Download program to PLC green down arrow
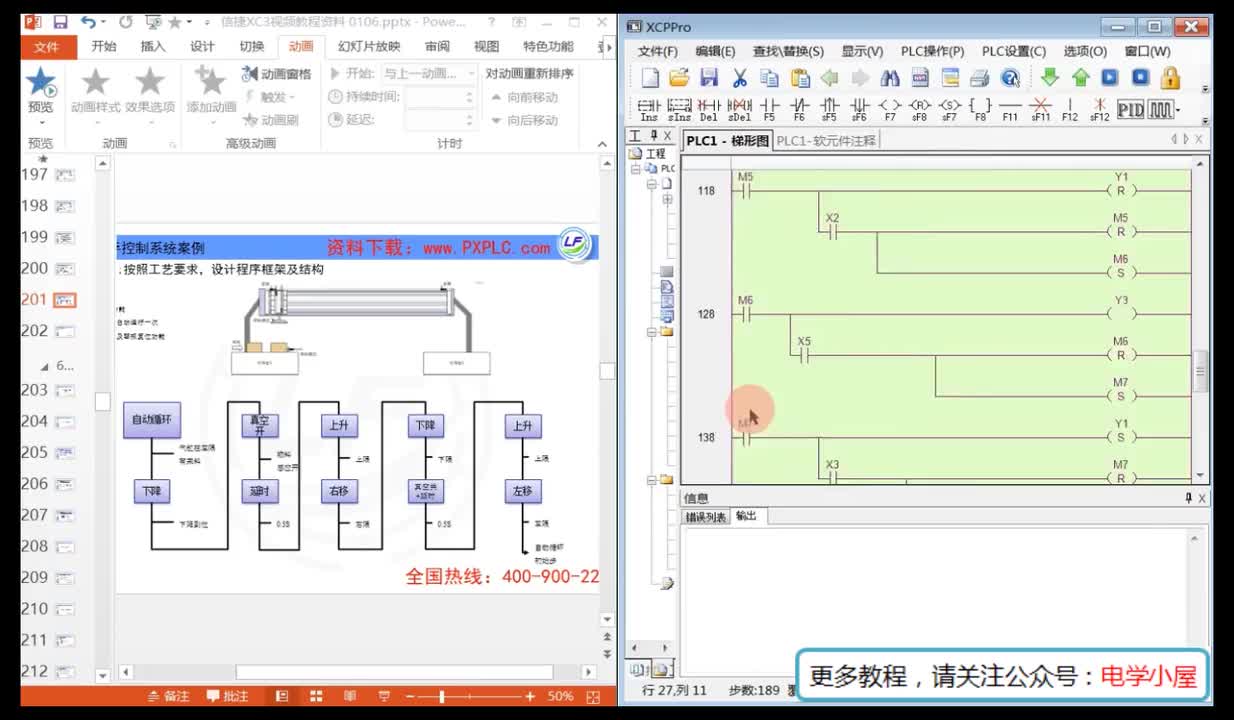This screenshot has width=1234, height=720. (1049, 78)
